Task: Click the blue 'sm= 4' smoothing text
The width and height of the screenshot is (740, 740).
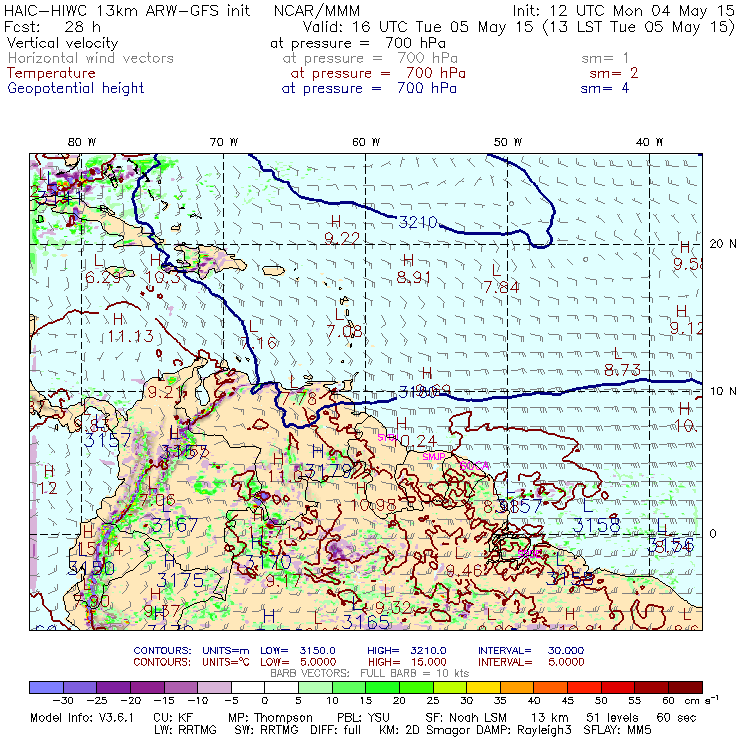Action: pos(605,88)
